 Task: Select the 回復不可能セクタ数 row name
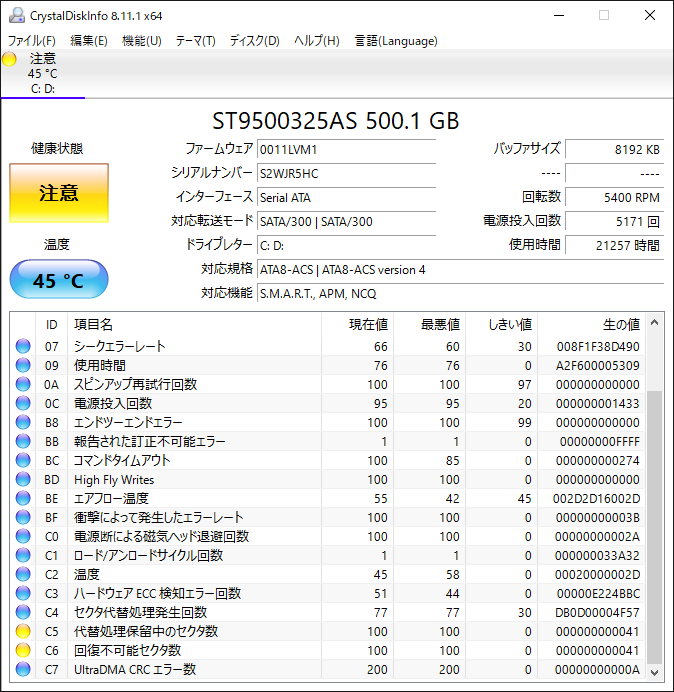tap(128, 650)
